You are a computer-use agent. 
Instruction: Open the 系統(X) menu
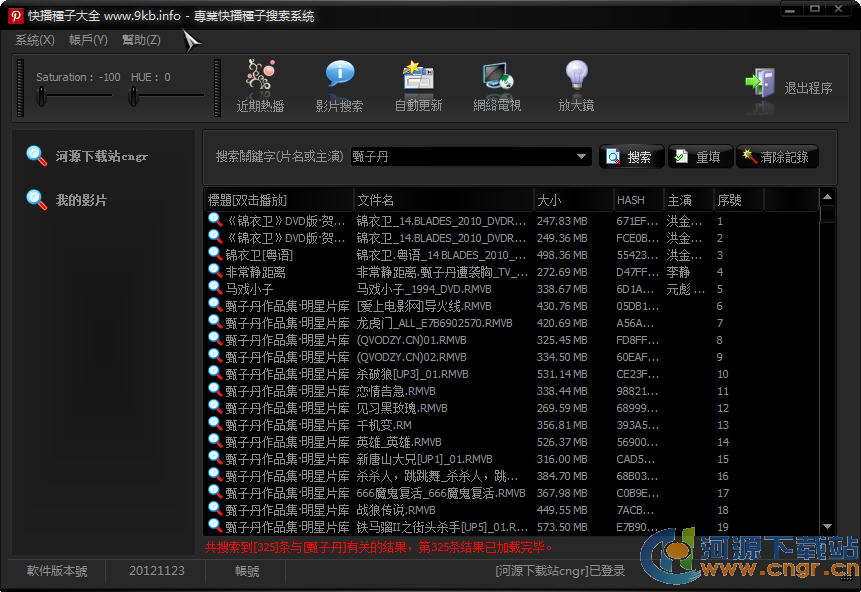[35, 40]
